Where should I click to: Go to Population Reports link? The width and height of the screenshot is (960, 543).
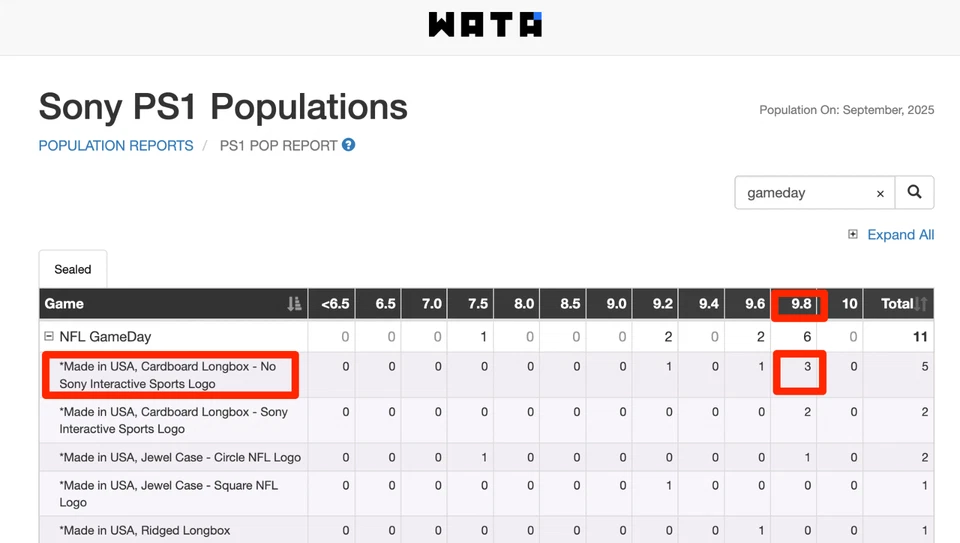116,146
